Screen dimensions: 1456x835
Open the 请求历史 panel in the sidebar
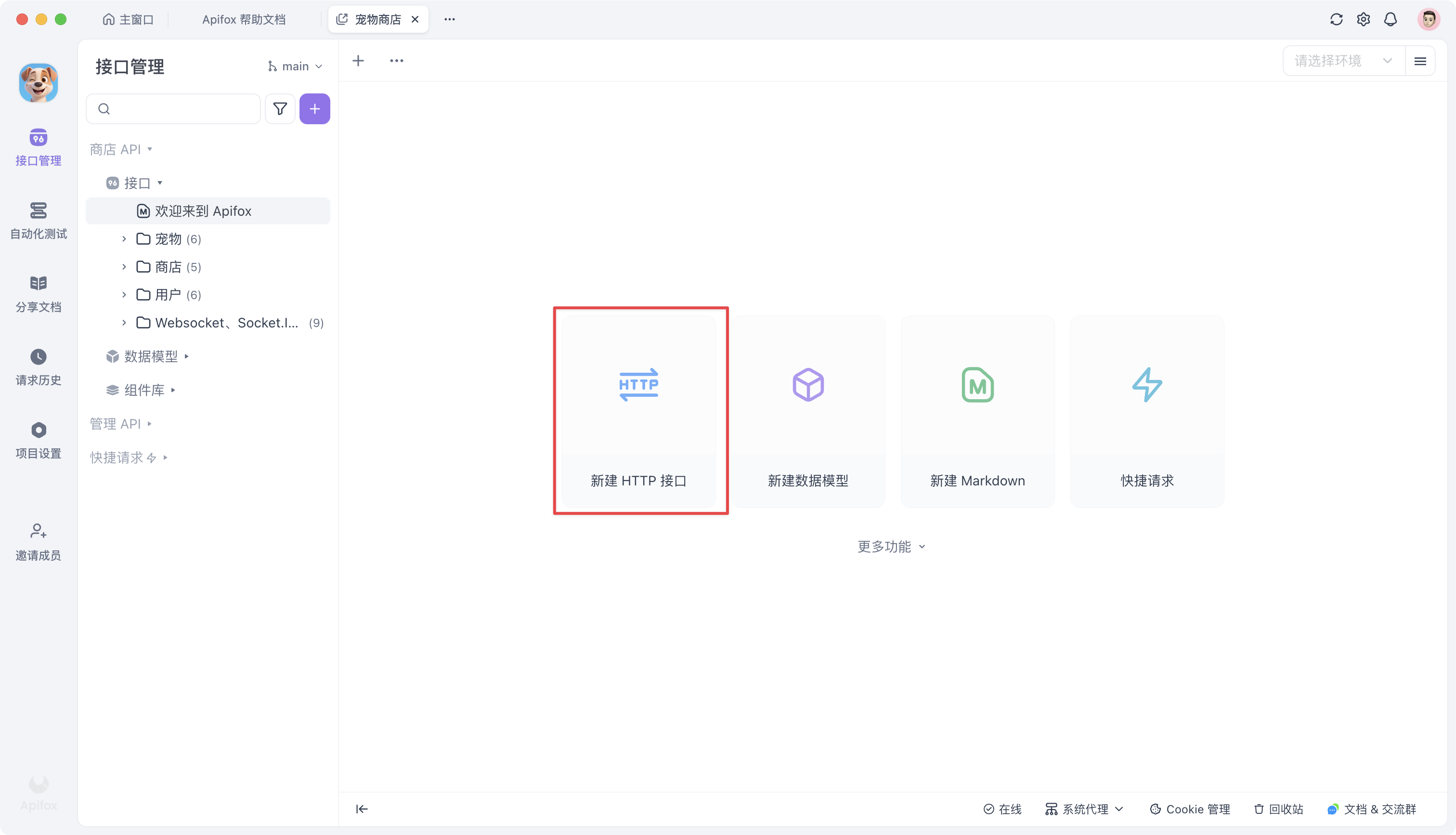coord(38,366)
